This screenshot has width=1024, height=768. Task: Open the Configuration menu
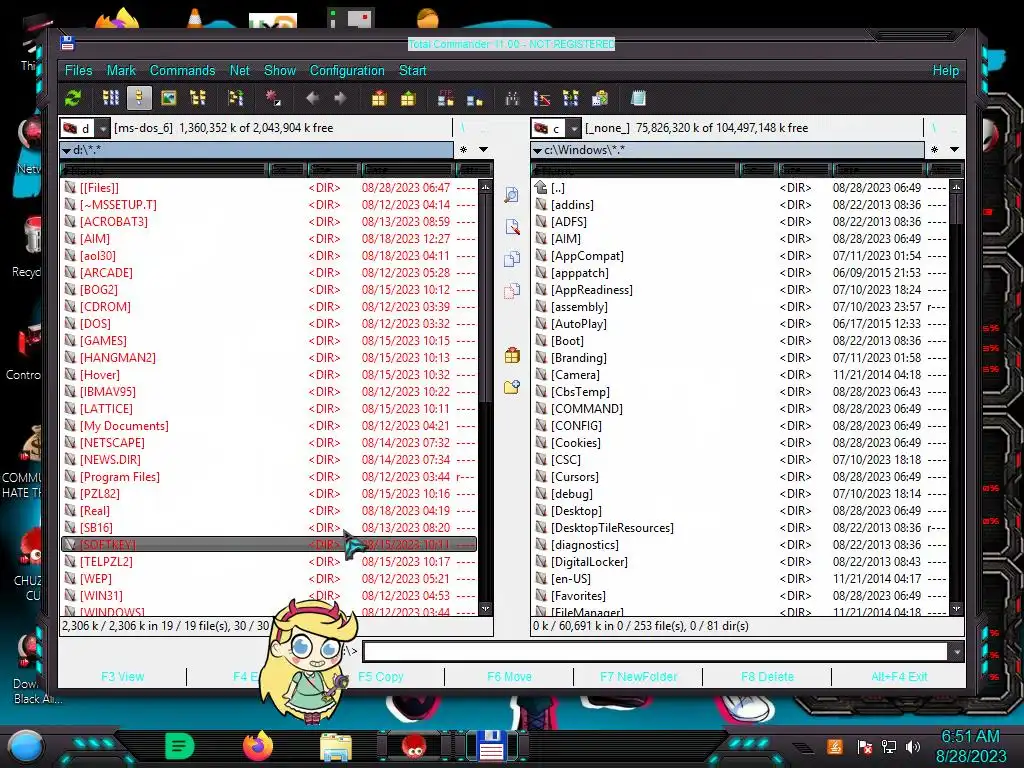point(347,71)
